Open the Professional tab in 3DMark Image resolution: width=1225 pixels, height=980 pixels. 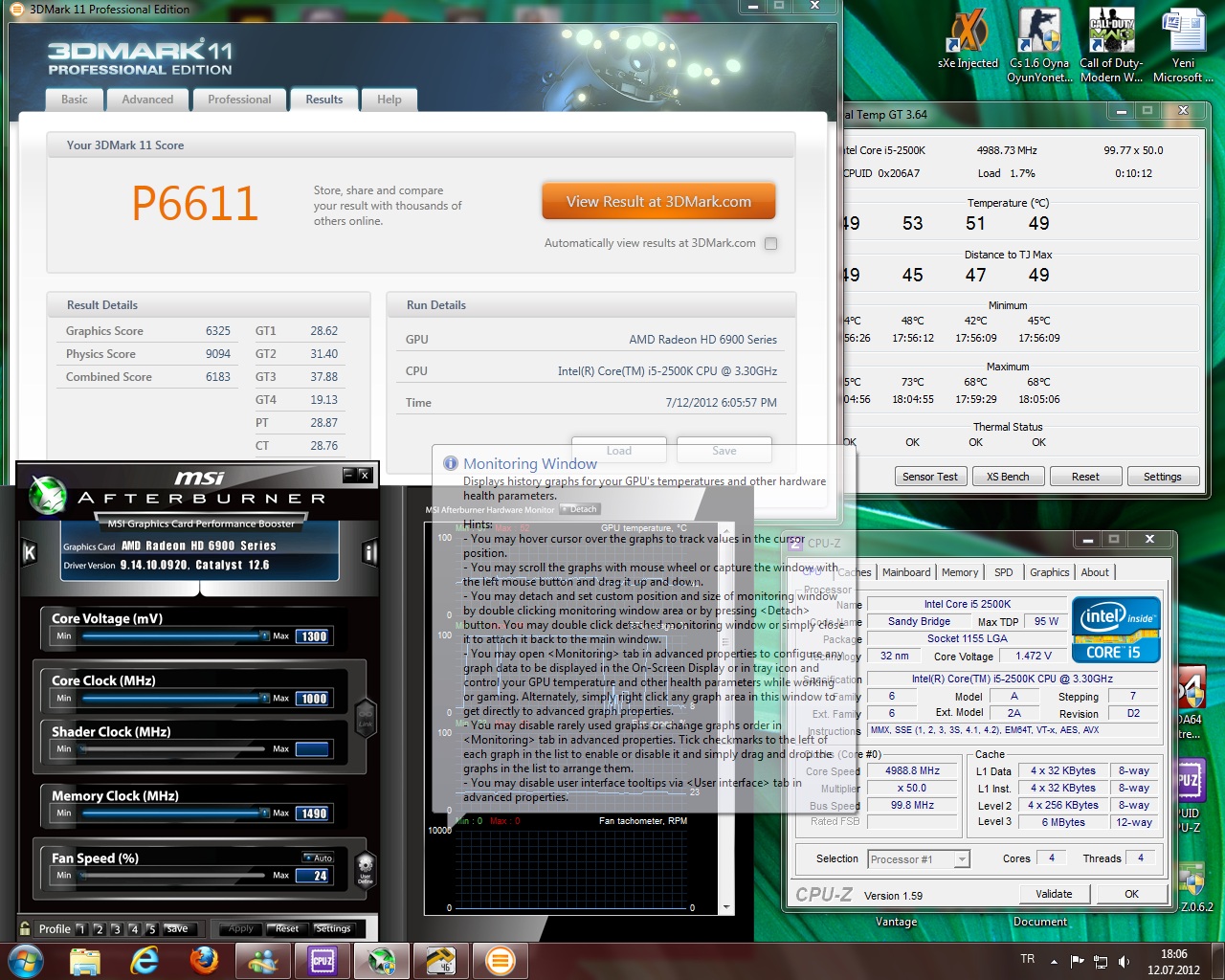pyautogui.click(x=239, y=100)
